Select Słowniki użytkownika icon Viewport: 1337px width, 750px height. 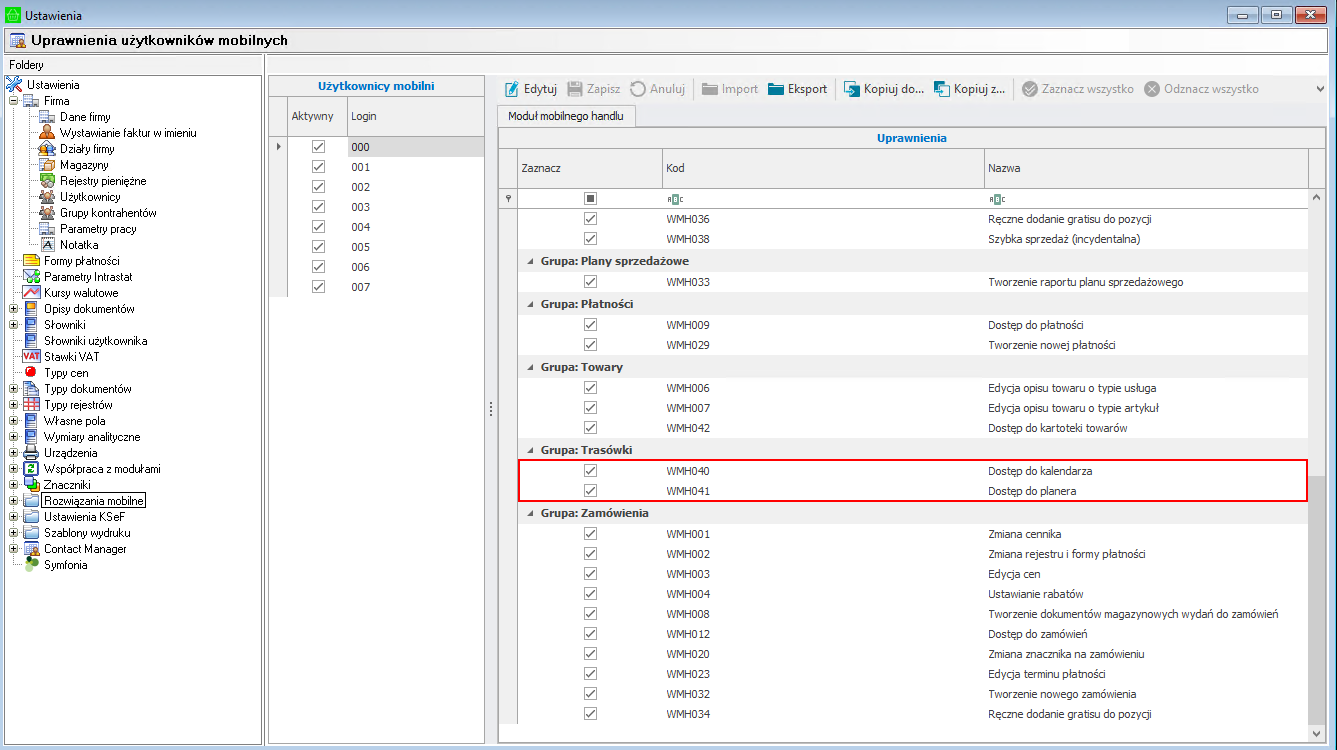pyautogui.click(x=31, y=341)
